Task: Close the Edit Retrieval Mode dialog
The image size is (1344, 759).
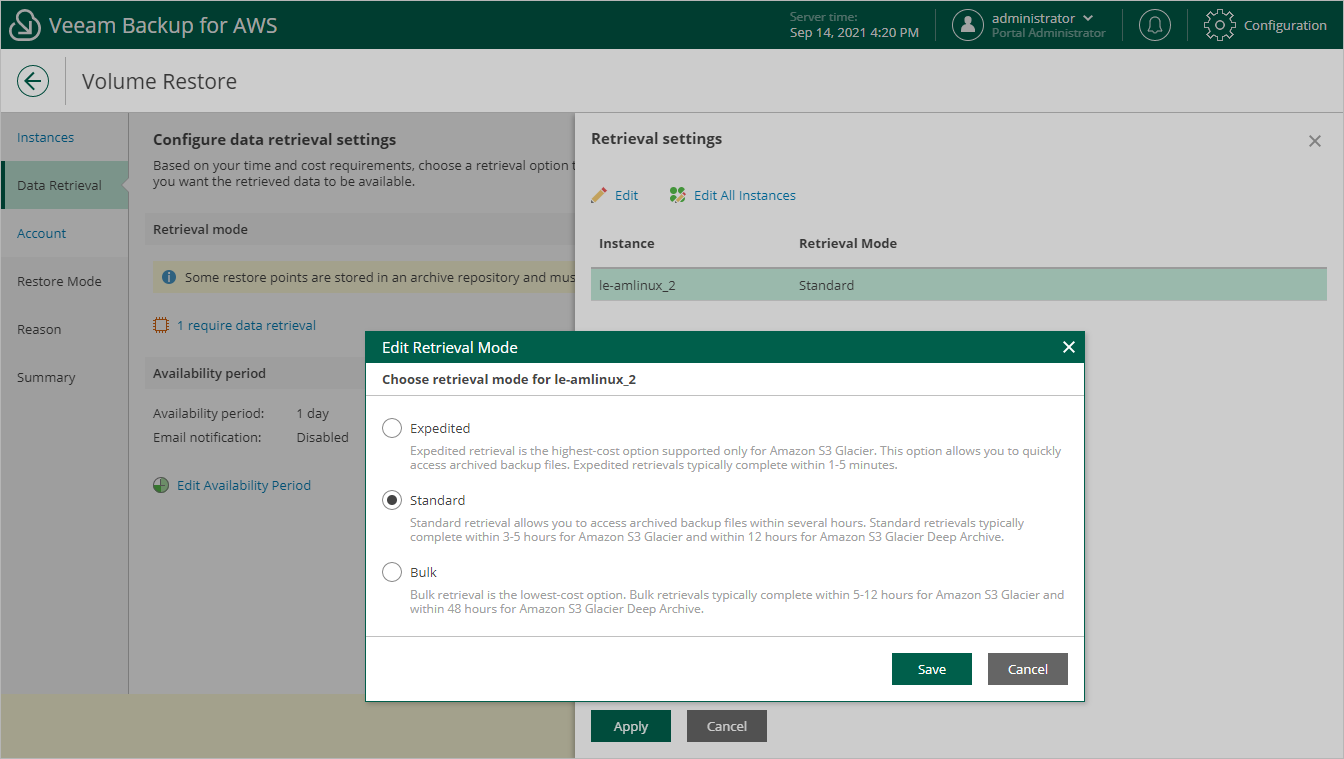Action: click(x=1068, y=347)
